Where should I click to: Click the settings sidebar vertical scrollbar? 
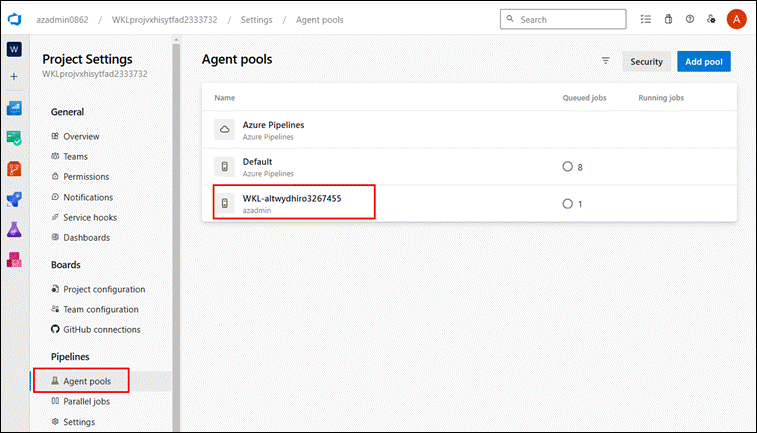point(176,237)
